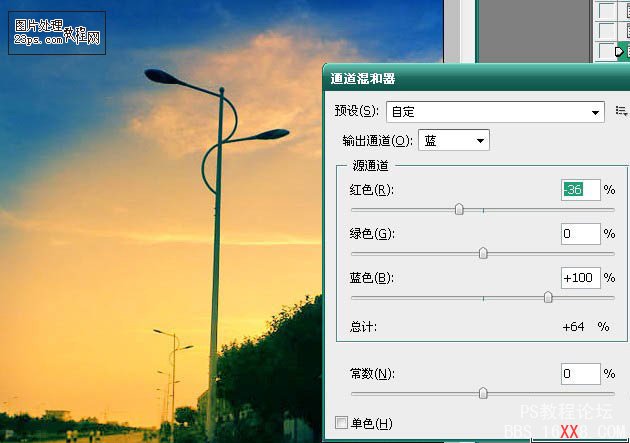Click the 蓝色(B): label
This screenshot has width=630, height=443.
(x=372, y=278)
